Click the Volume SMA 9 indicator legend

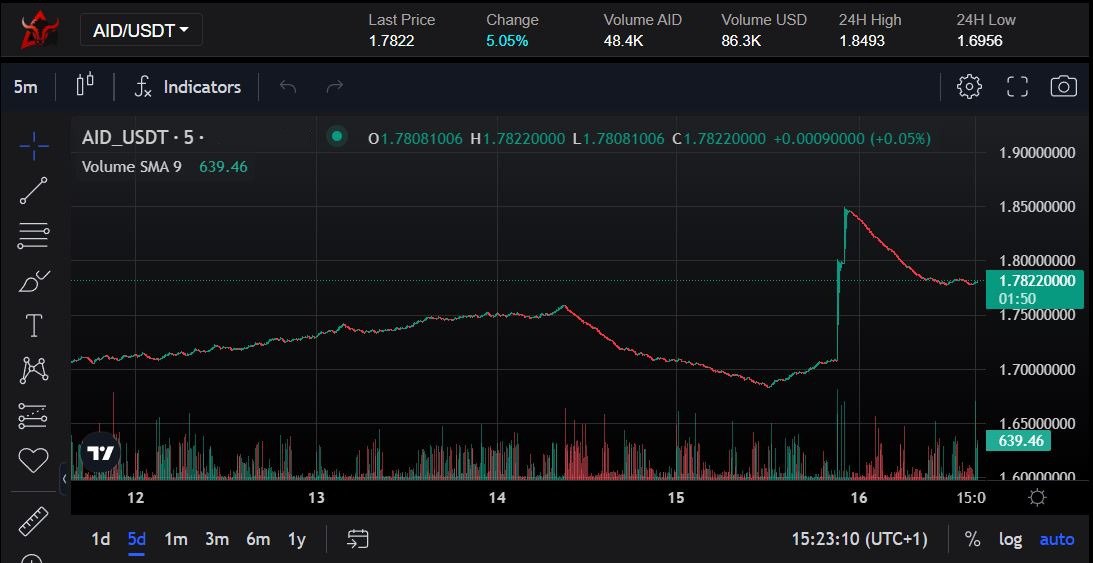click(x=132, y=167)
